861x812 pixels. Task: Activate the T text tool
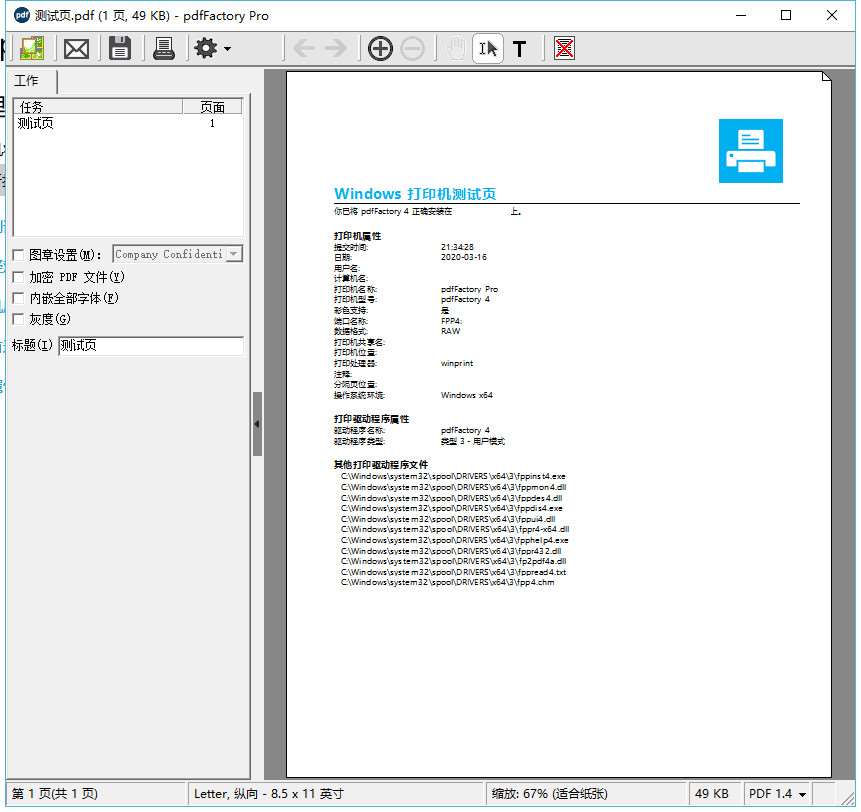[520, 48]
